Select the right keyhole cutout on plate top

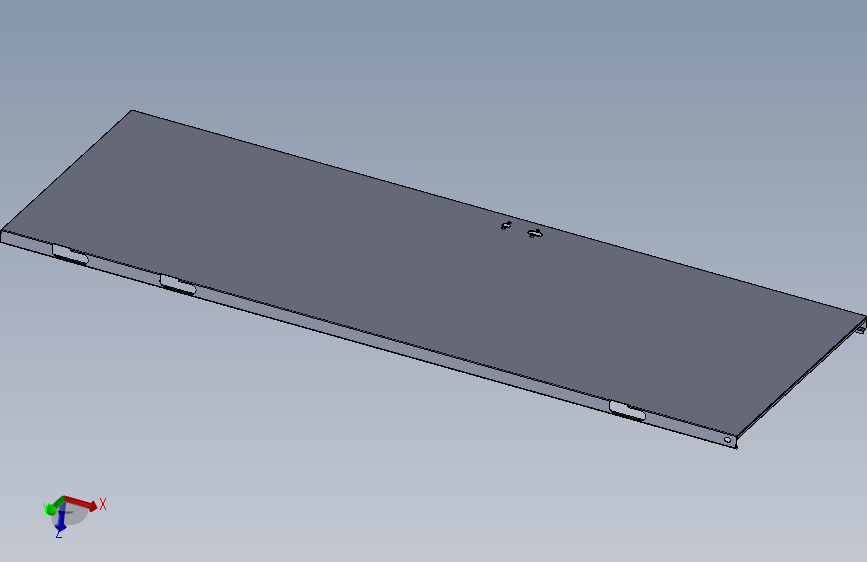(535, 233)
